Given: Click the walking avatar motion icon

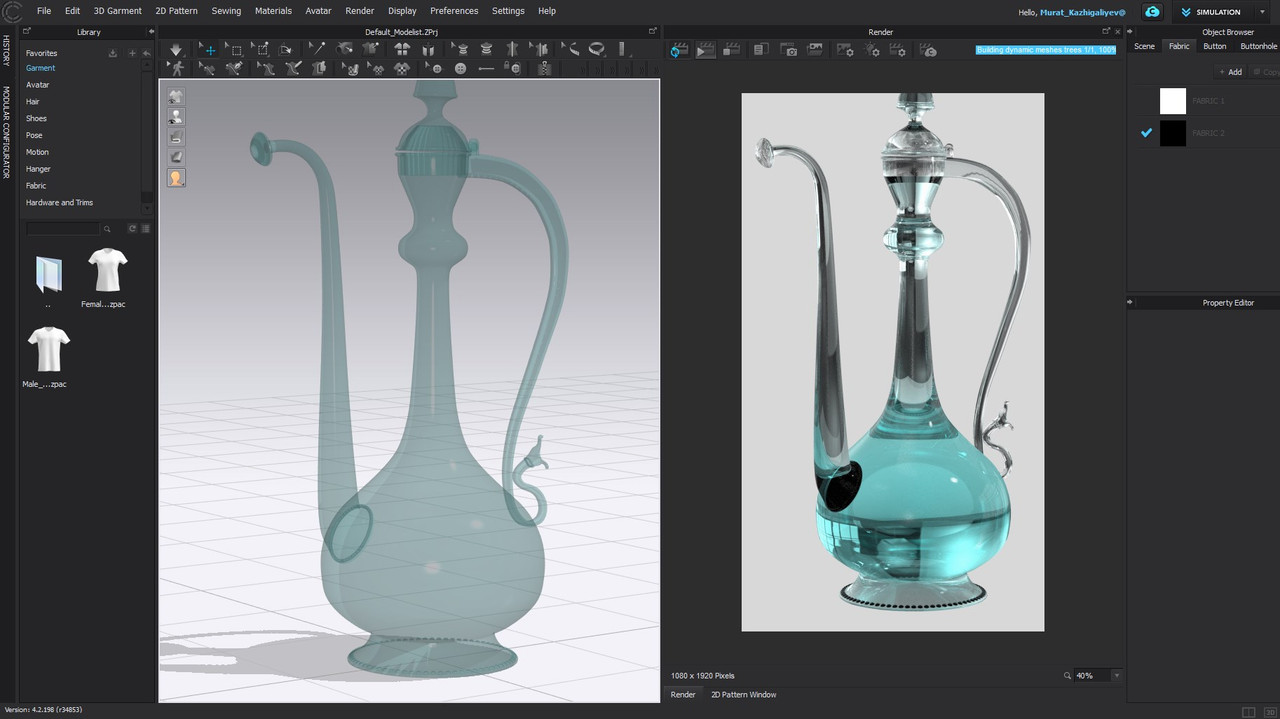Looking at the screenshot, I should (x=176, y=68).
